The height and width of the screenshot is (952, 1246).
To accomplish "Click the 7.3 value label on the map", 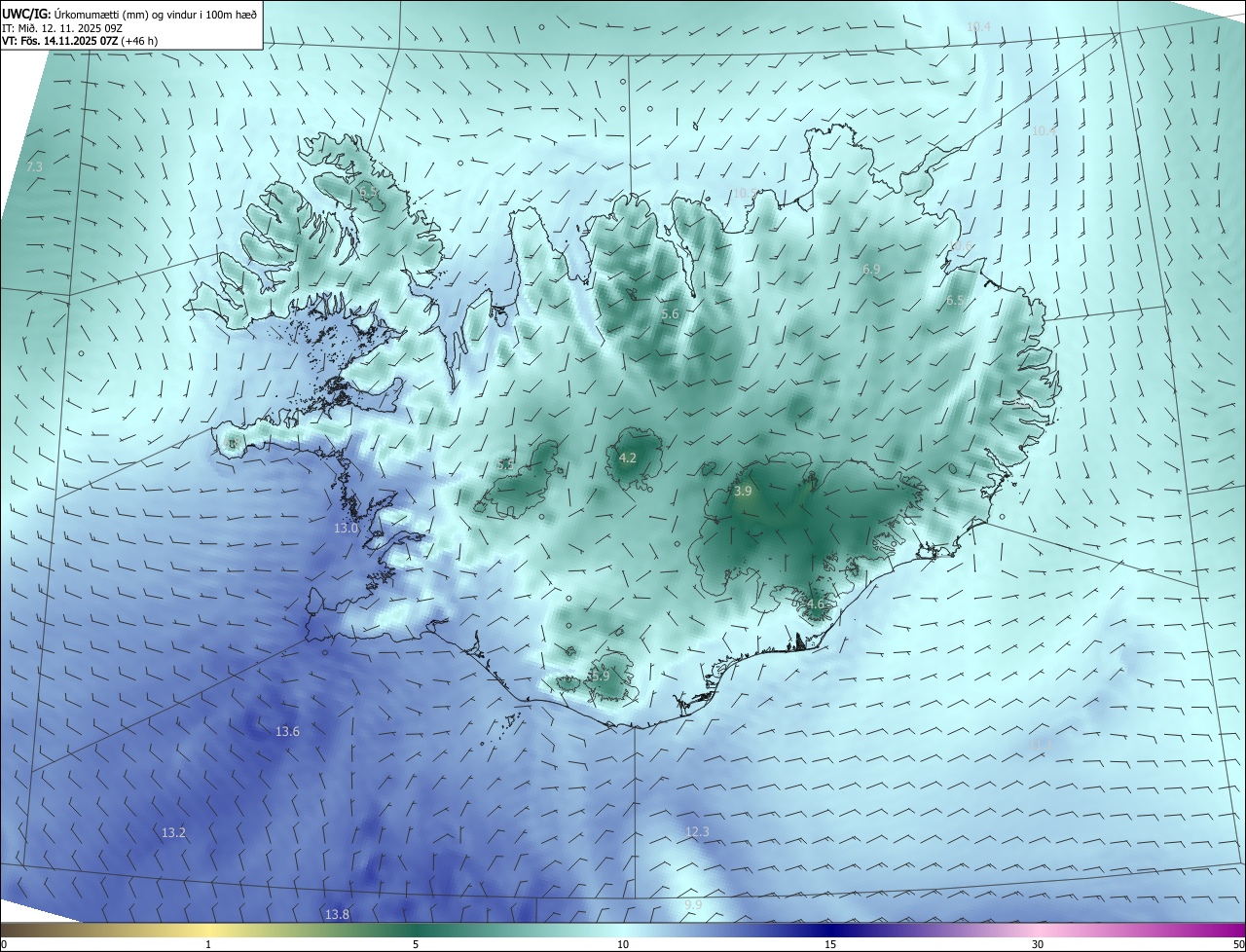I will pos(34,167).
